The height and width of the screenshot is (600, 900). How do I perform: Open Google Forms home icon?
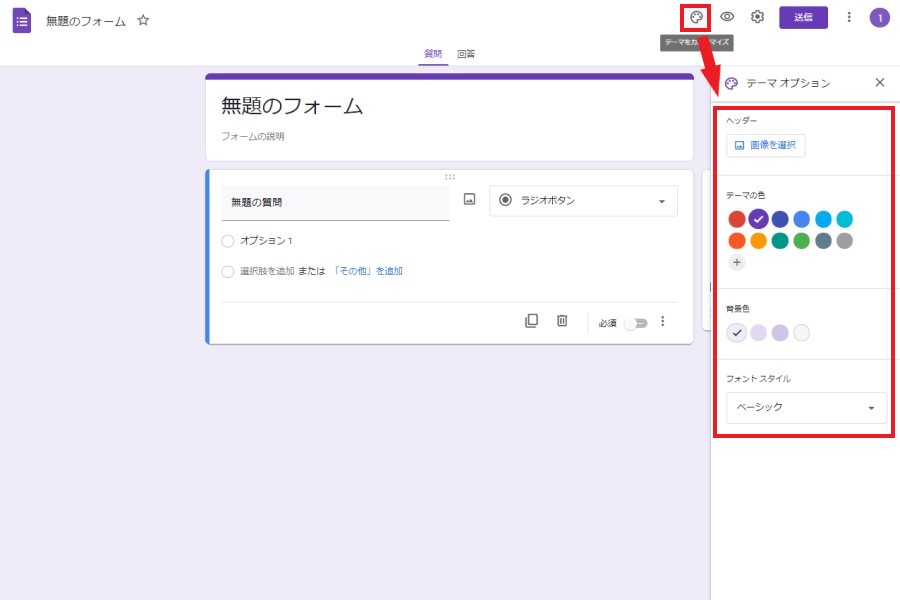coord(22,20)
